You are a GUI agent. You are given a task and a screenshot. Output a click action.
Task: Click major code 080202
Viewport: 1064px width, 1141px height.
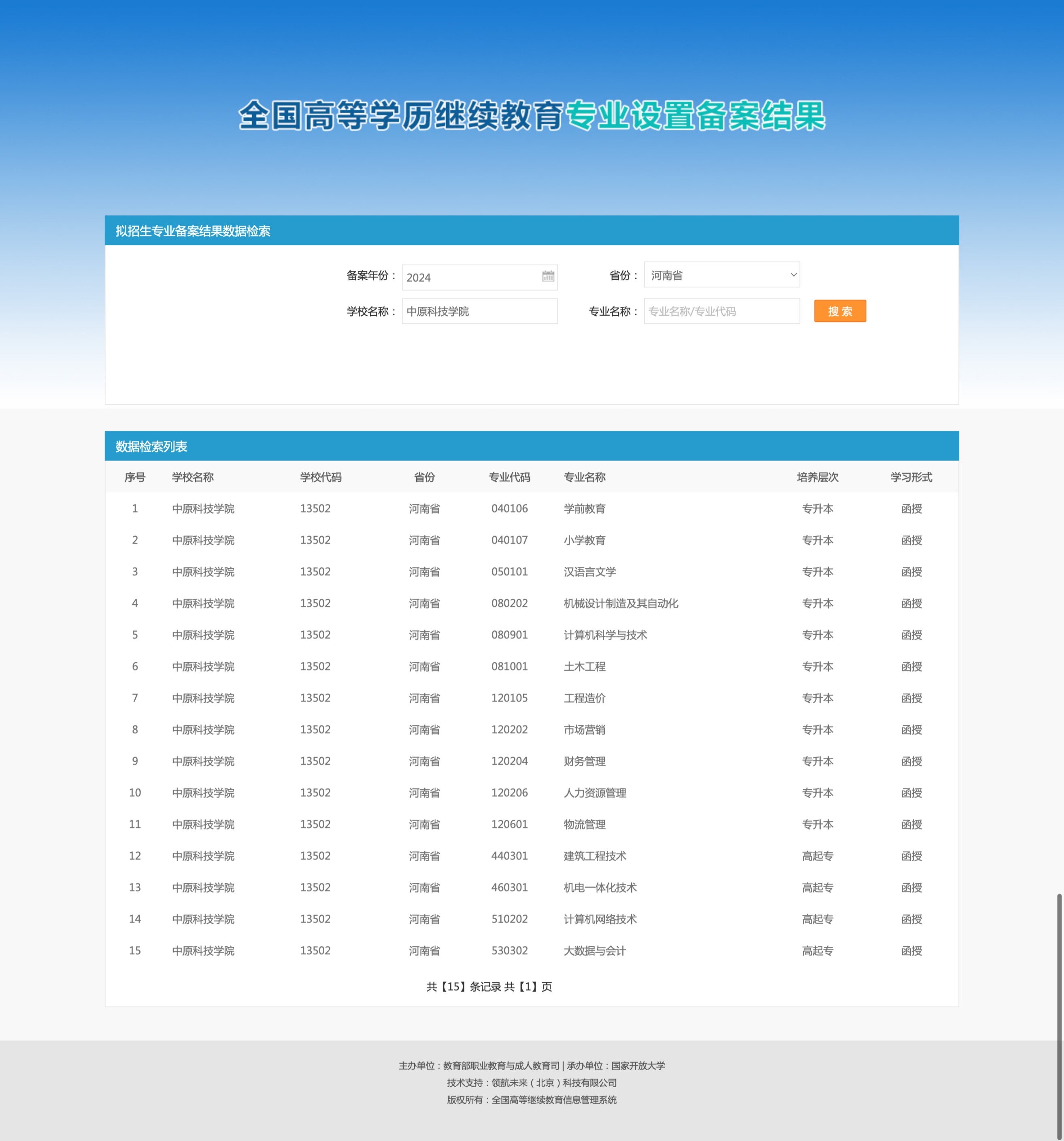[509, 603]
